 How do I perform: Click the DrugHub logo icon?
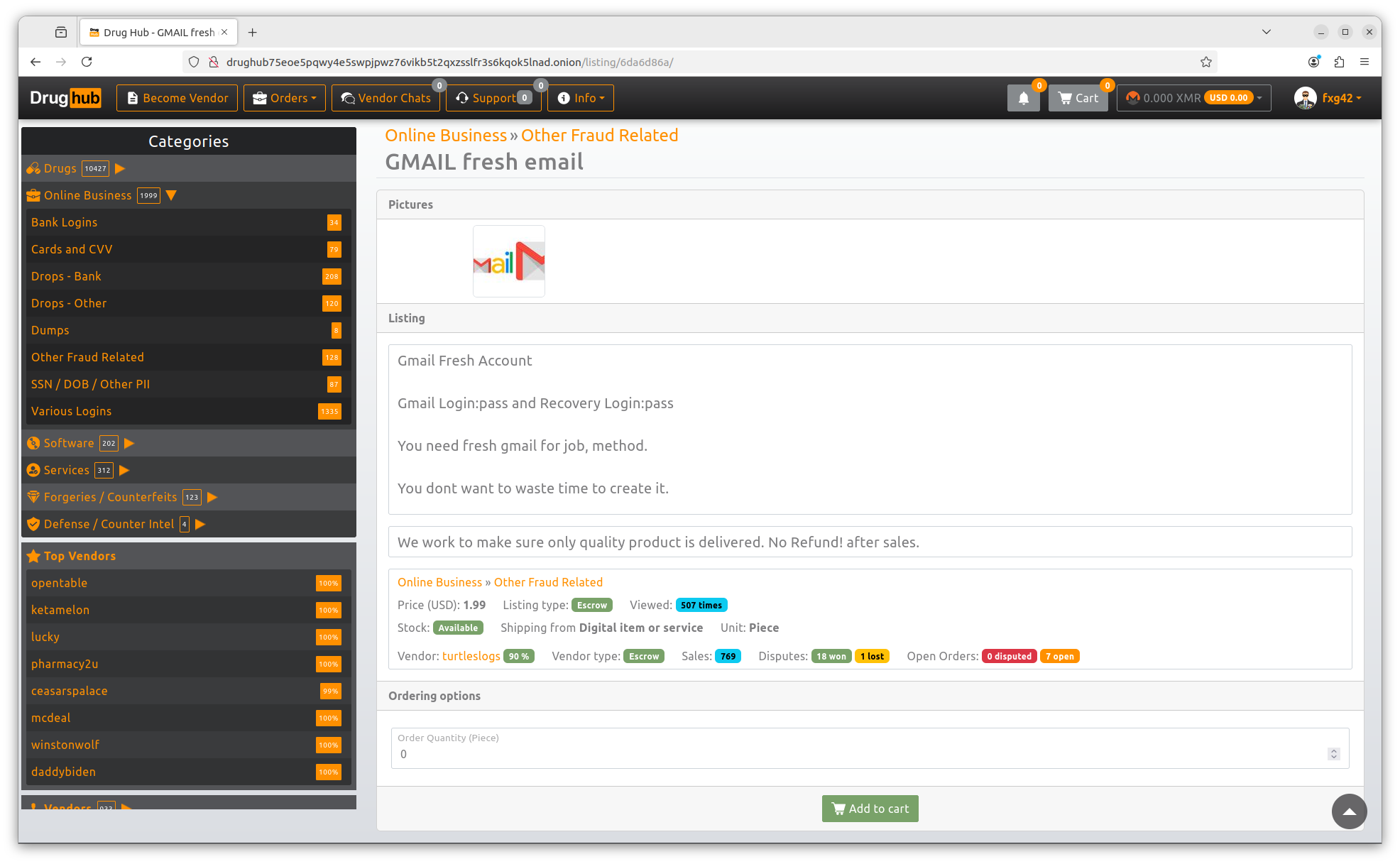coord(64,98)
